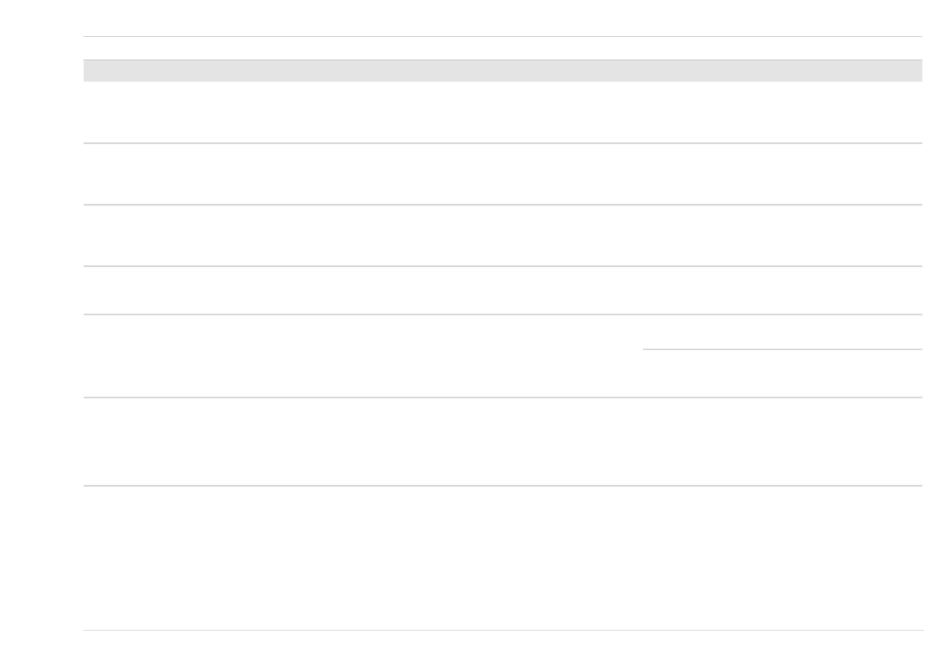Select the narrow fourth blank row
The height and width of the screenshot is (657, 950).
tap(502, 290)
